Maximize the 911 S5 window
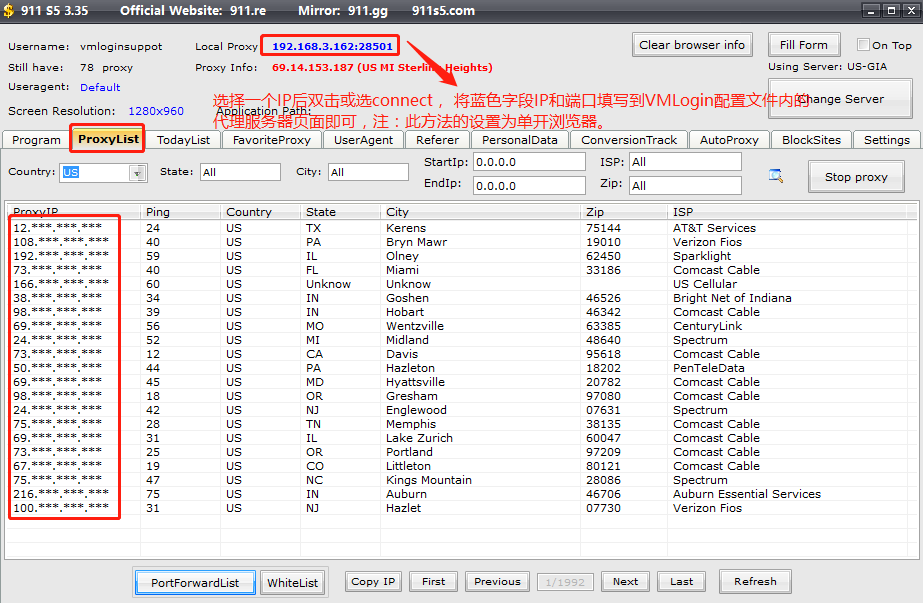 pyautogui.click(x=890, y=11)
